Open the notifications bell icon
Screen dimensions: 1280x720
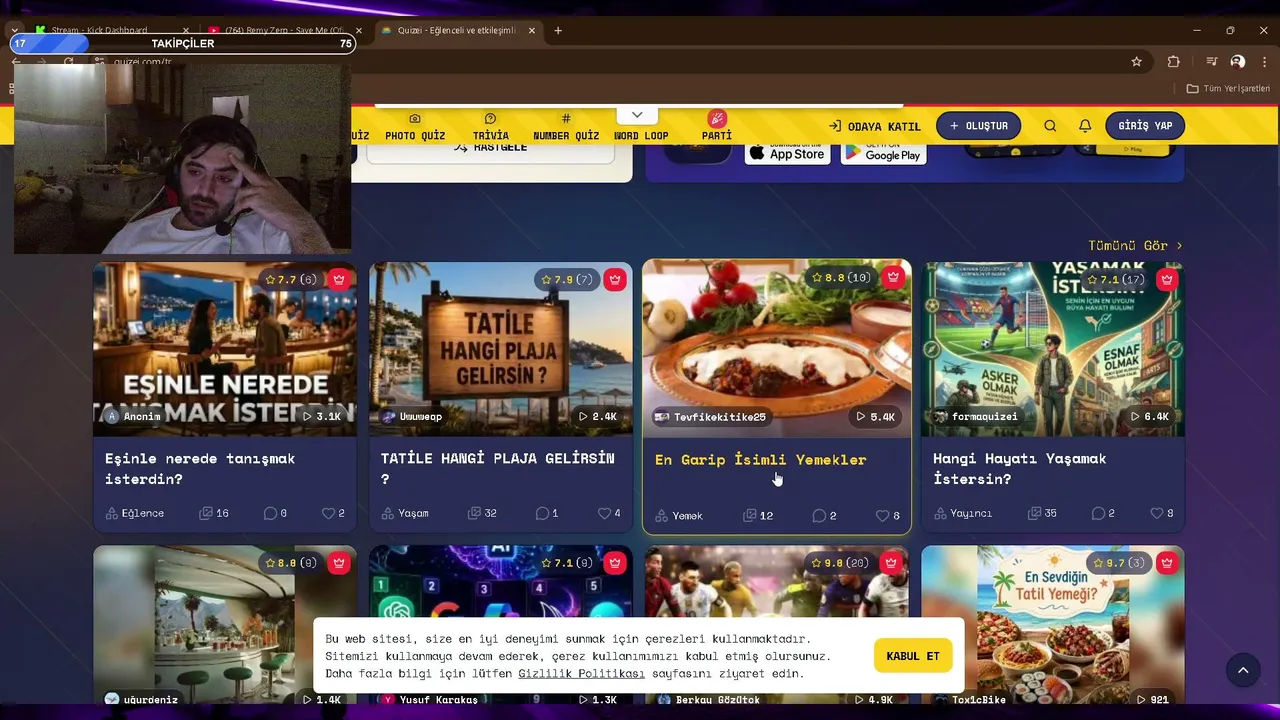pos(1085,126)
